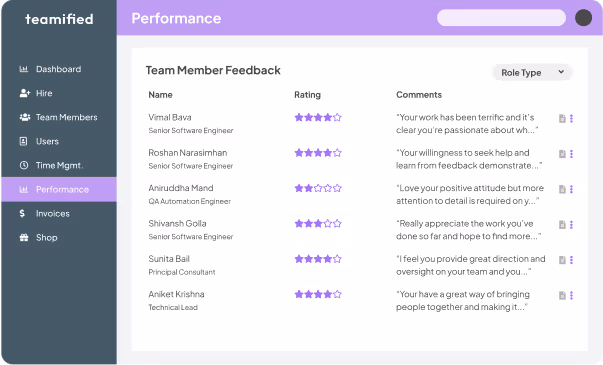The width and height of the screenshot is (603, 365).
Task: Click the Users badge icon
Action: click(23, 141)
